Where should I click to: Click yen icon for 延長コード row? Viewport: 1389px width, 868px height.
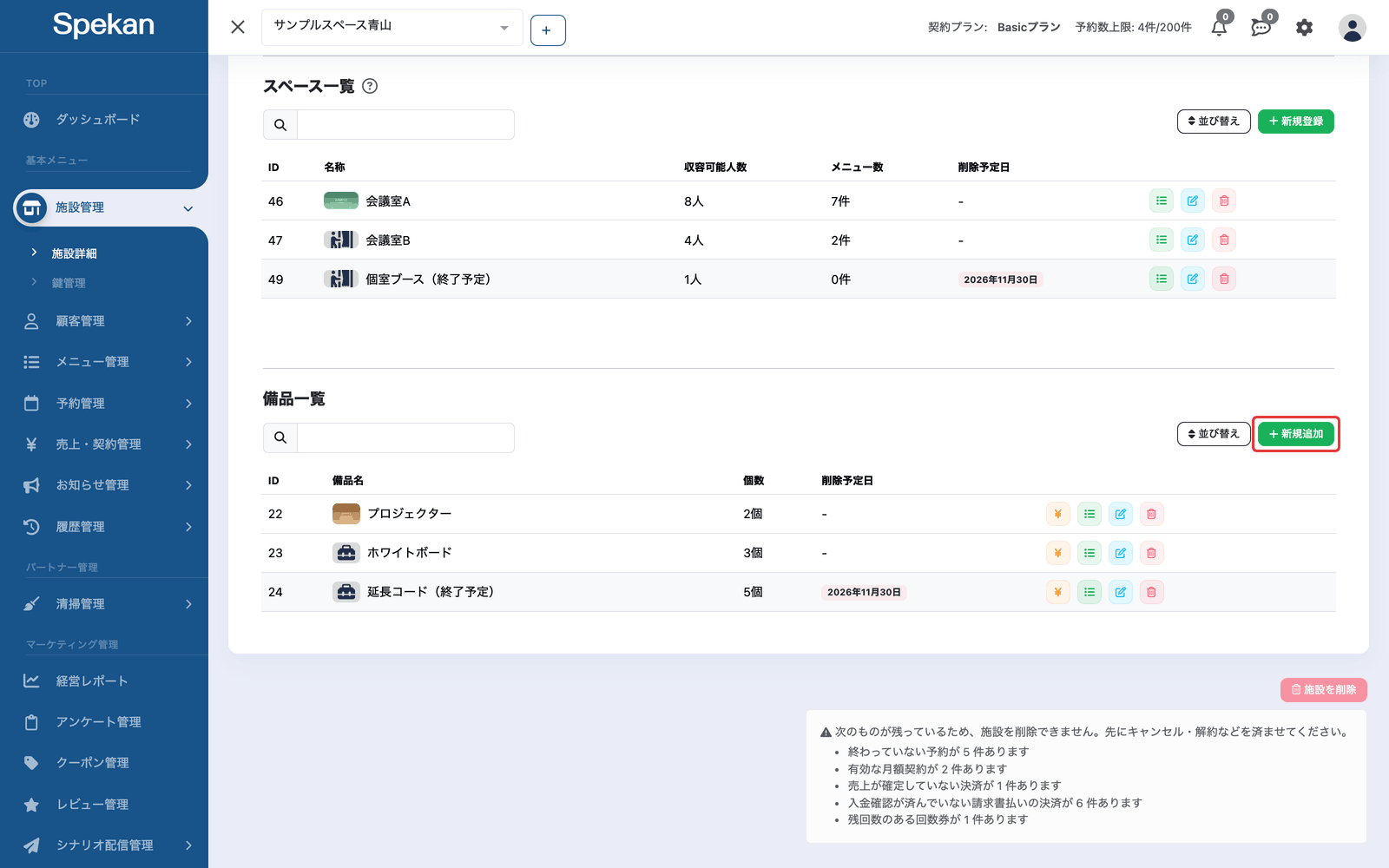(x=1058, y=592)
